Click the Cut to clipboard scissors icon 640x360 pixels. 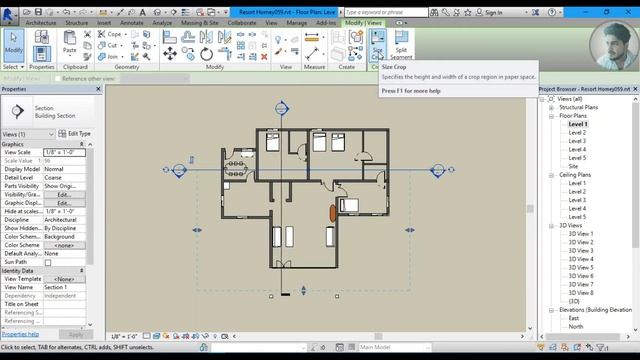[x=87, y=34]
